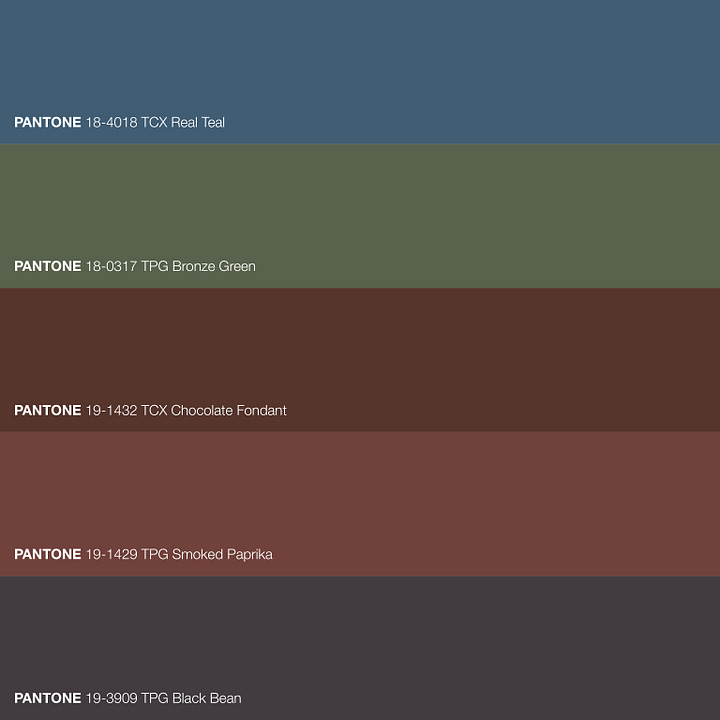Click the text '18-0317 TPG Bronze Green'
This screenshot has width=720, height=720.
coord(170,266)
